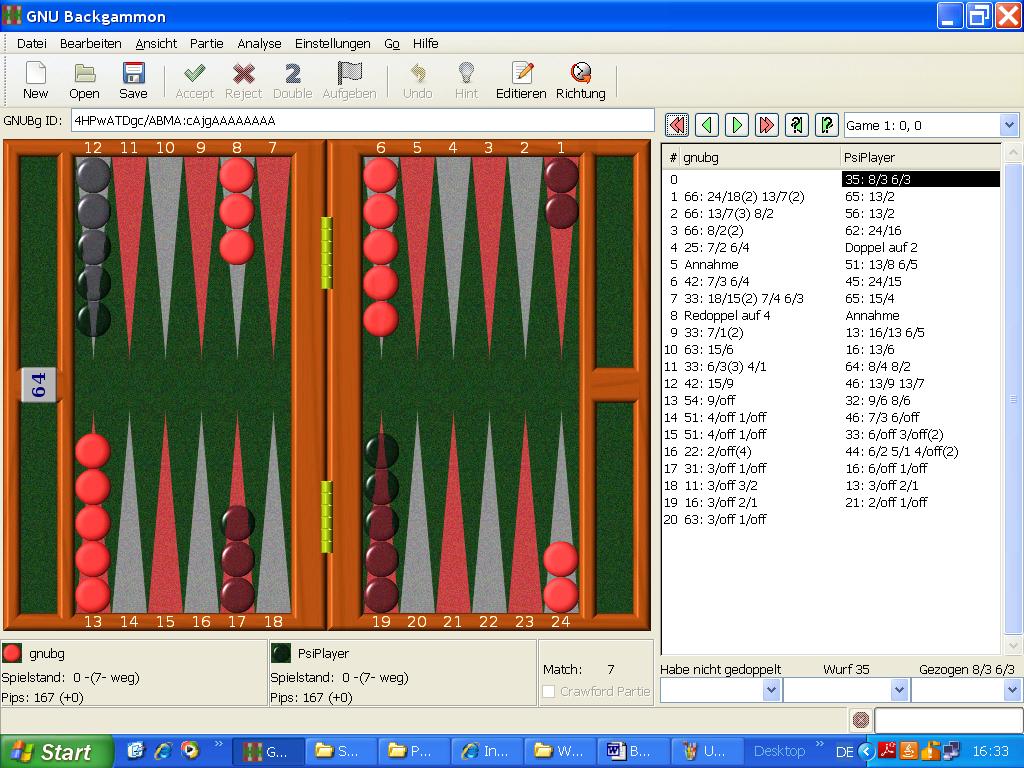Save the match using the Save icon
Image resolution: width=1024 pixels, height=768 pixels.
tap(133, 80)
